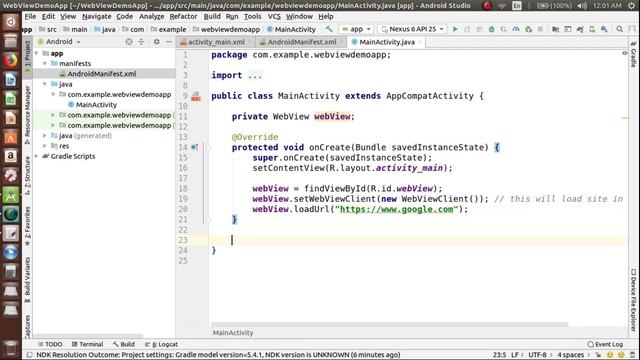Open LibreOffice Writer from dock
This screenshot has width=640, height=360.
click(x=11, y=80)
